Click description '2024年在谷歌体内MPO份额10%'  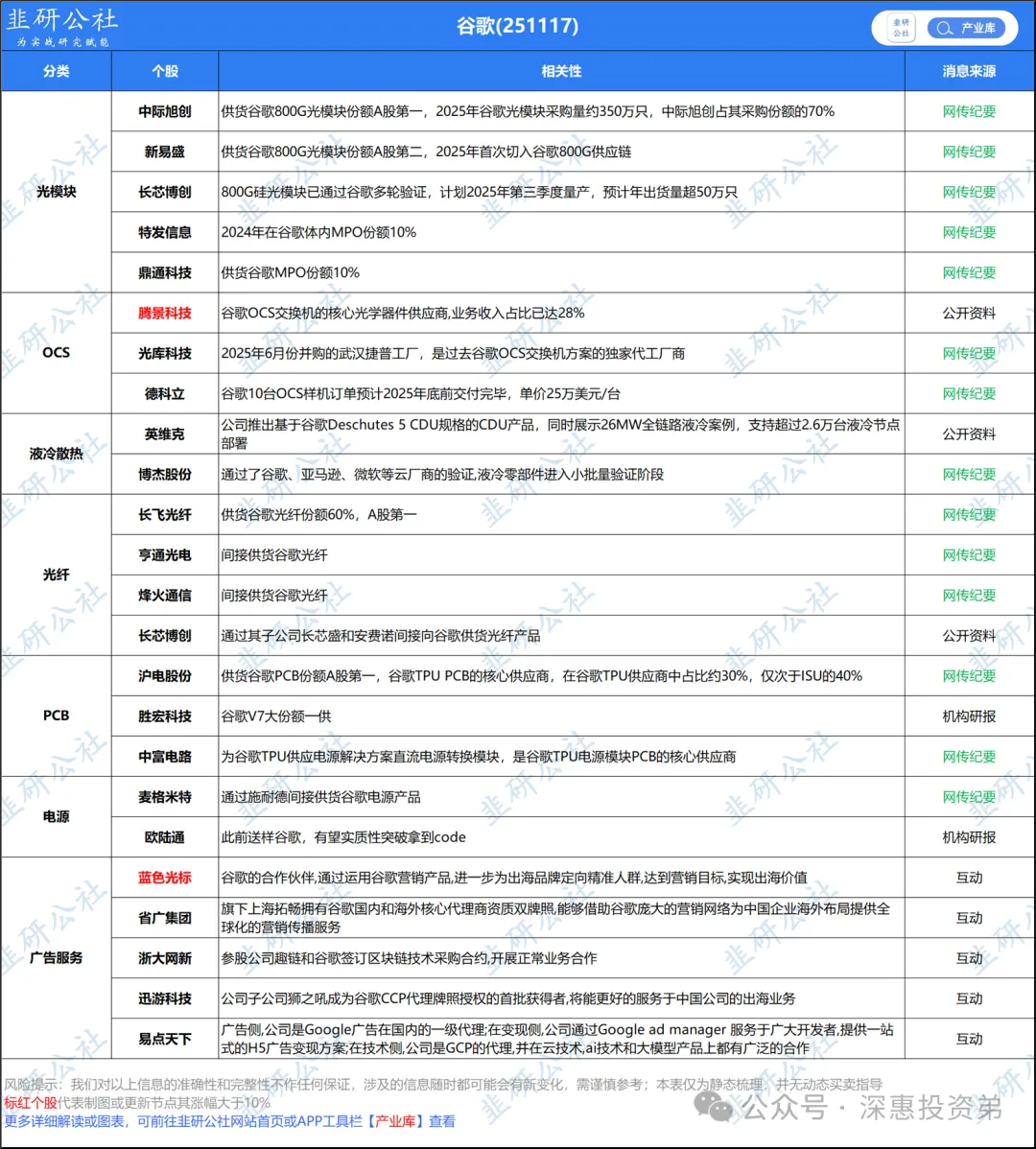tap(318, 232)
